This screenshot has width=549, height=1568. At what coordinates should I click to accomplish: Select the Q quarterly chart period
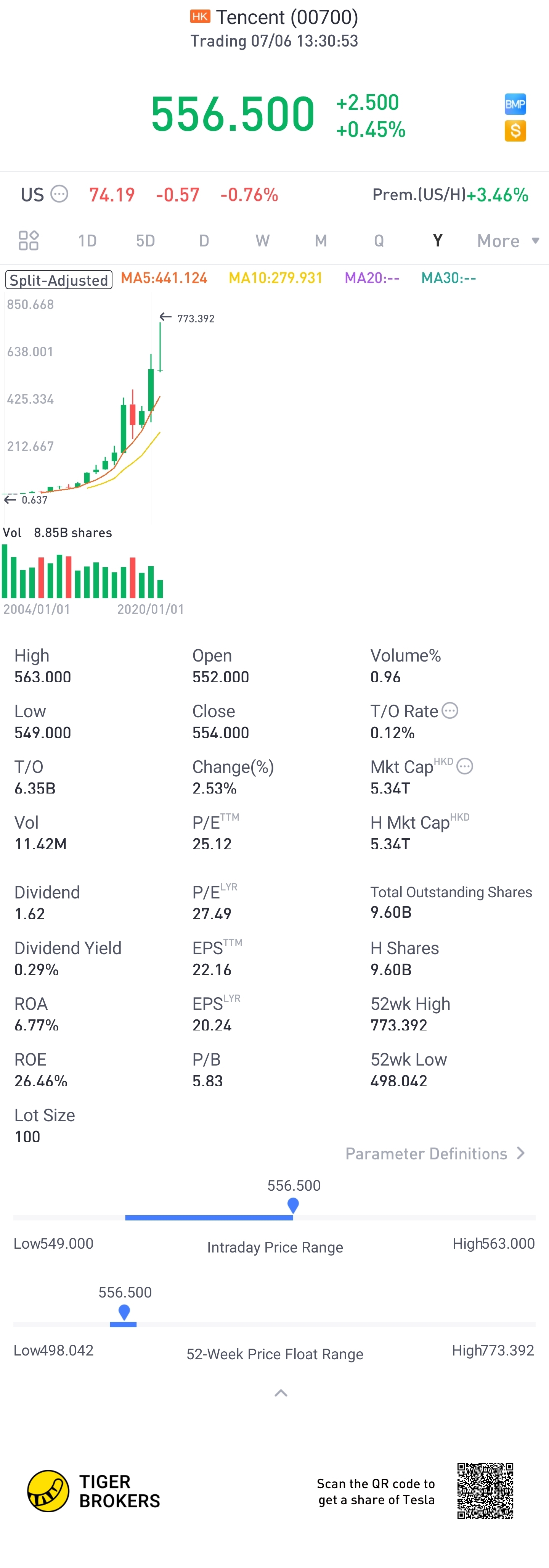(x=379, y=241)
